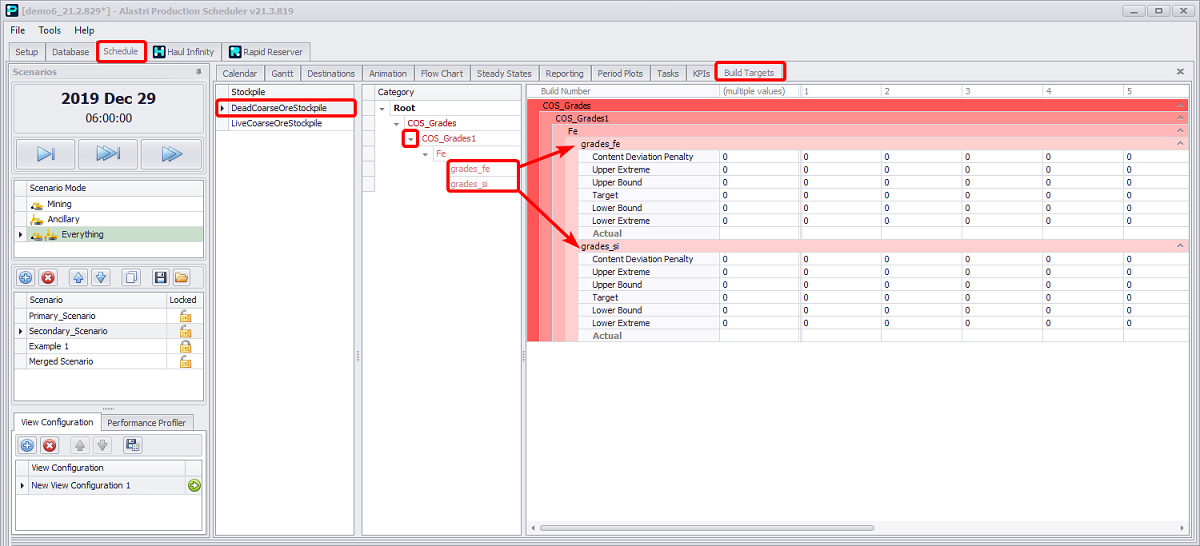Select the DeadCoarseOreStockpile row

point(286,108)
